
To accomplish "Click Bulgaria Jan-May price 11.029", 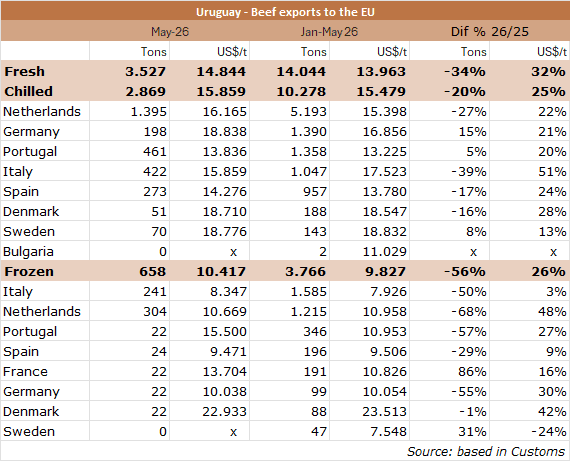I will click(385, 251).
